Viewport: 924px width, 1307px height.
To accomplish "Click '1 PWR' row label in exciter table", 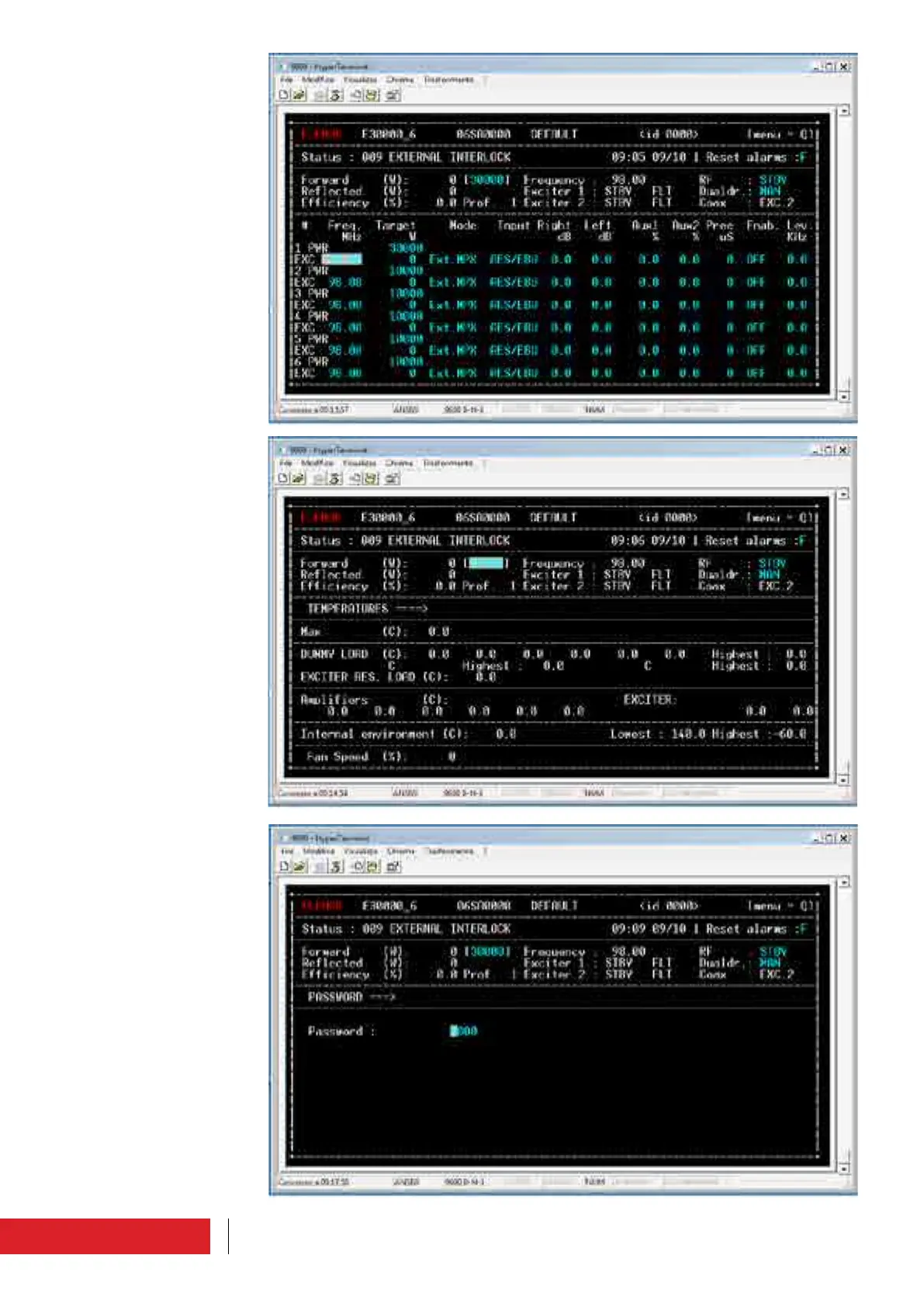I will [x=312, y=248].
